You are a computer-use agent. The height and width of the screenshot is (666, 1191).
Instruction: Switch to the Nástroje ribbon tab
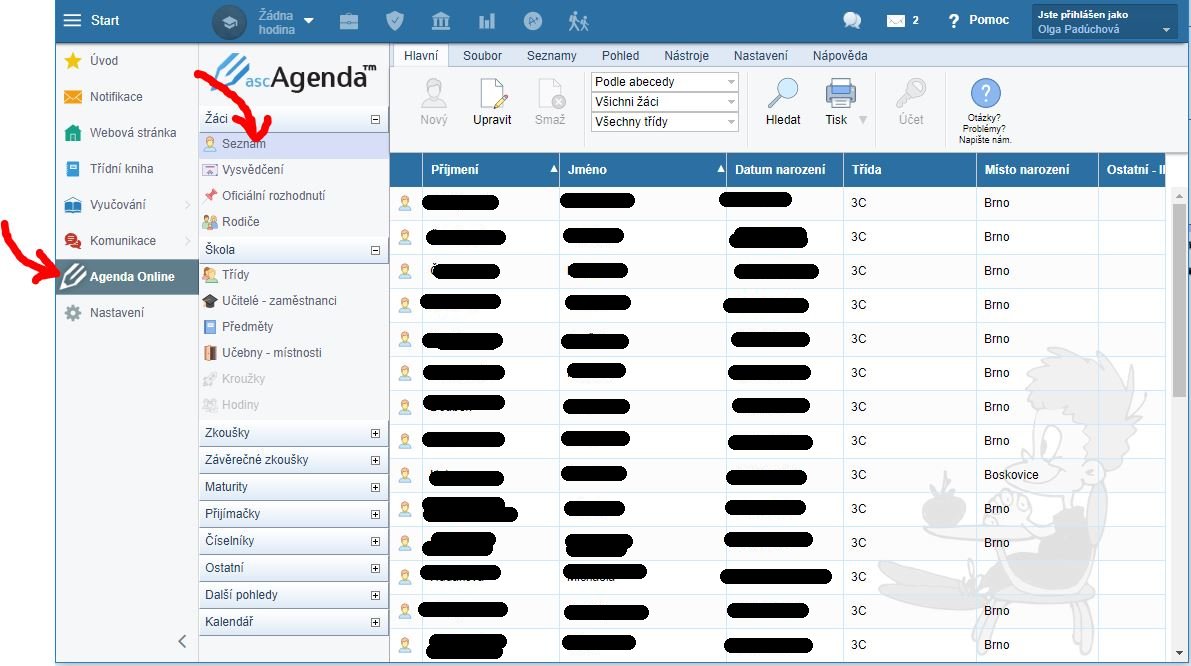(x=686, y=56)
